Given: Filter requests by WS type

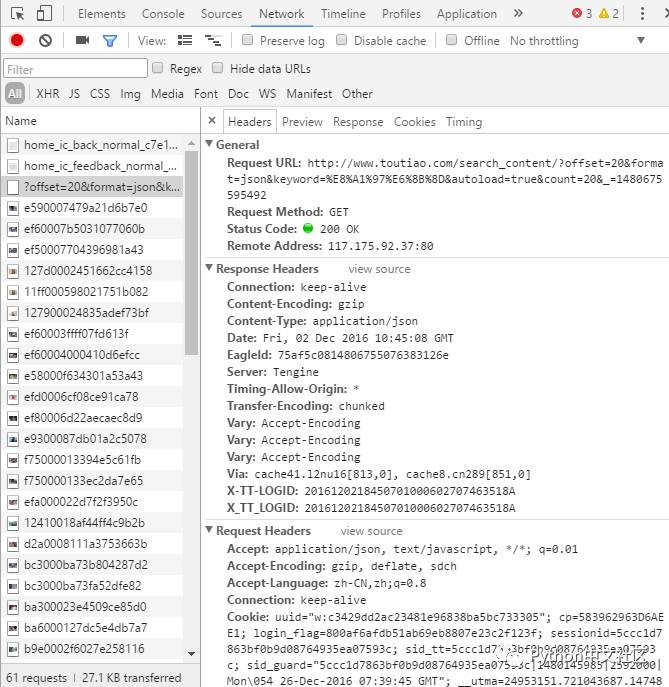Looking at the screenshot, I should click(x=267, y=94).
